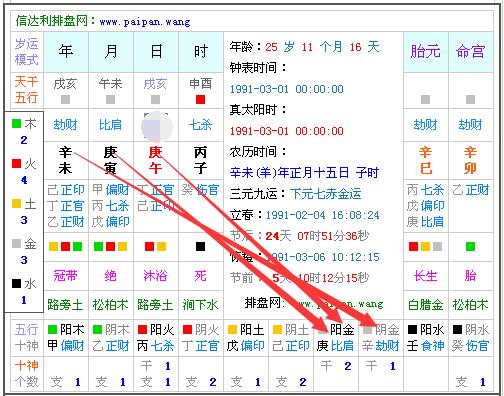Click the black 水 water element square
504x396 pixels.
click(16, 283)
